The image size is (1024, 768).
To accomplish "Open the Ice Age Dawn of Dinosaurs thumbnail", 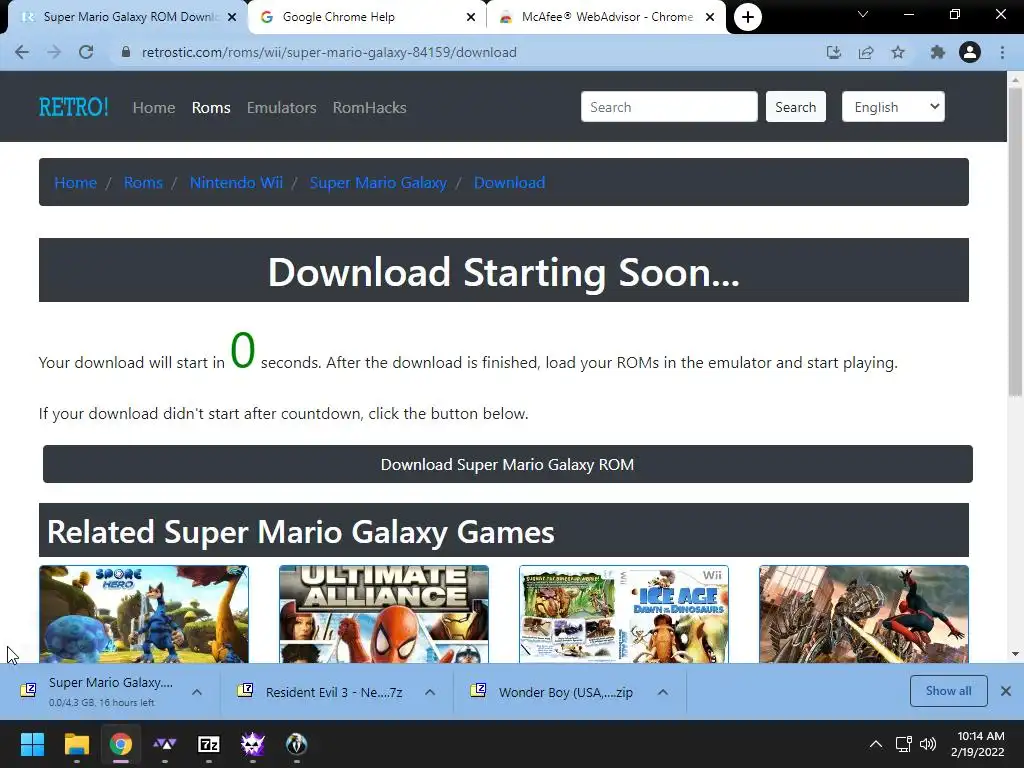I will pyautogui.click(x=624, y=614).
